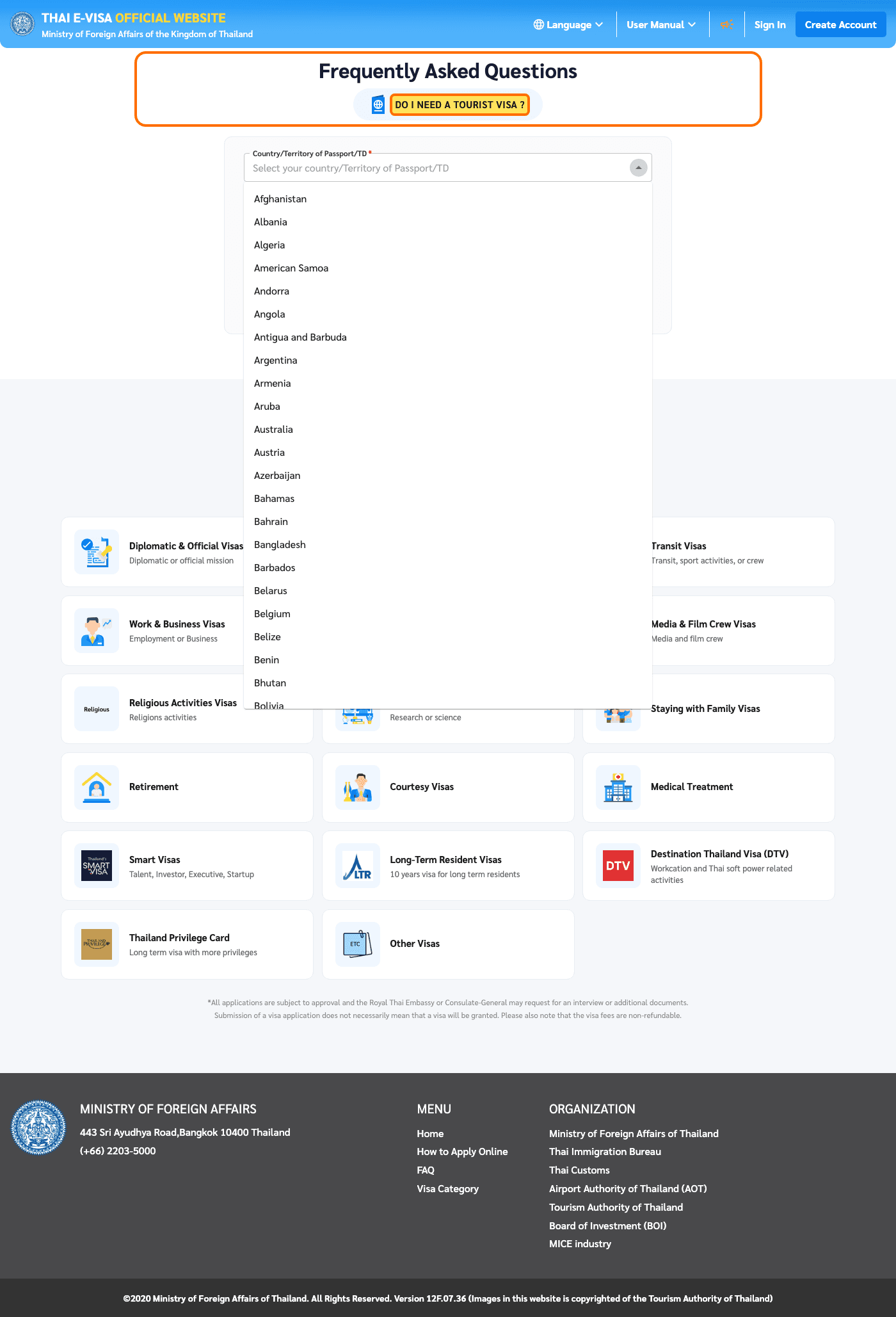Click the Other Visas ETC icon
896x1317 pixels.
tap(358, 944)
